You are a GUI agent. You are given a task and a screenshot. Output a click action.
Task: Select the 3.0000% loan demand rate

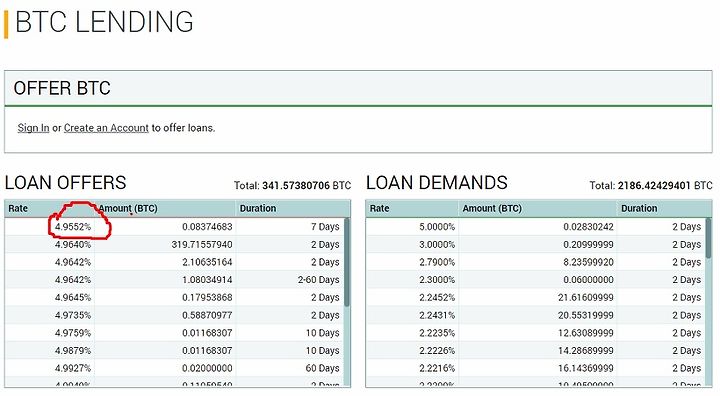click(437, 244)
